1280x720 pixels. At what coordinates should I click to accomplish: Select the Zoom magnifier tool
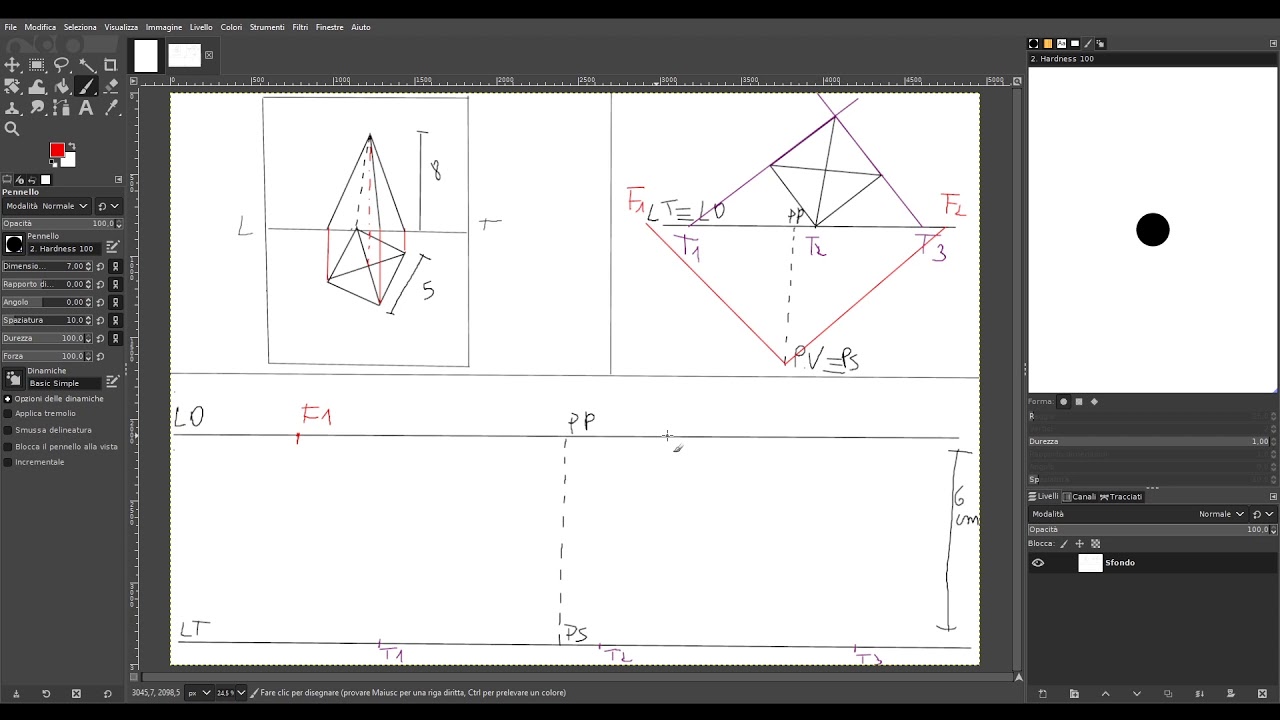coord(12,129)
